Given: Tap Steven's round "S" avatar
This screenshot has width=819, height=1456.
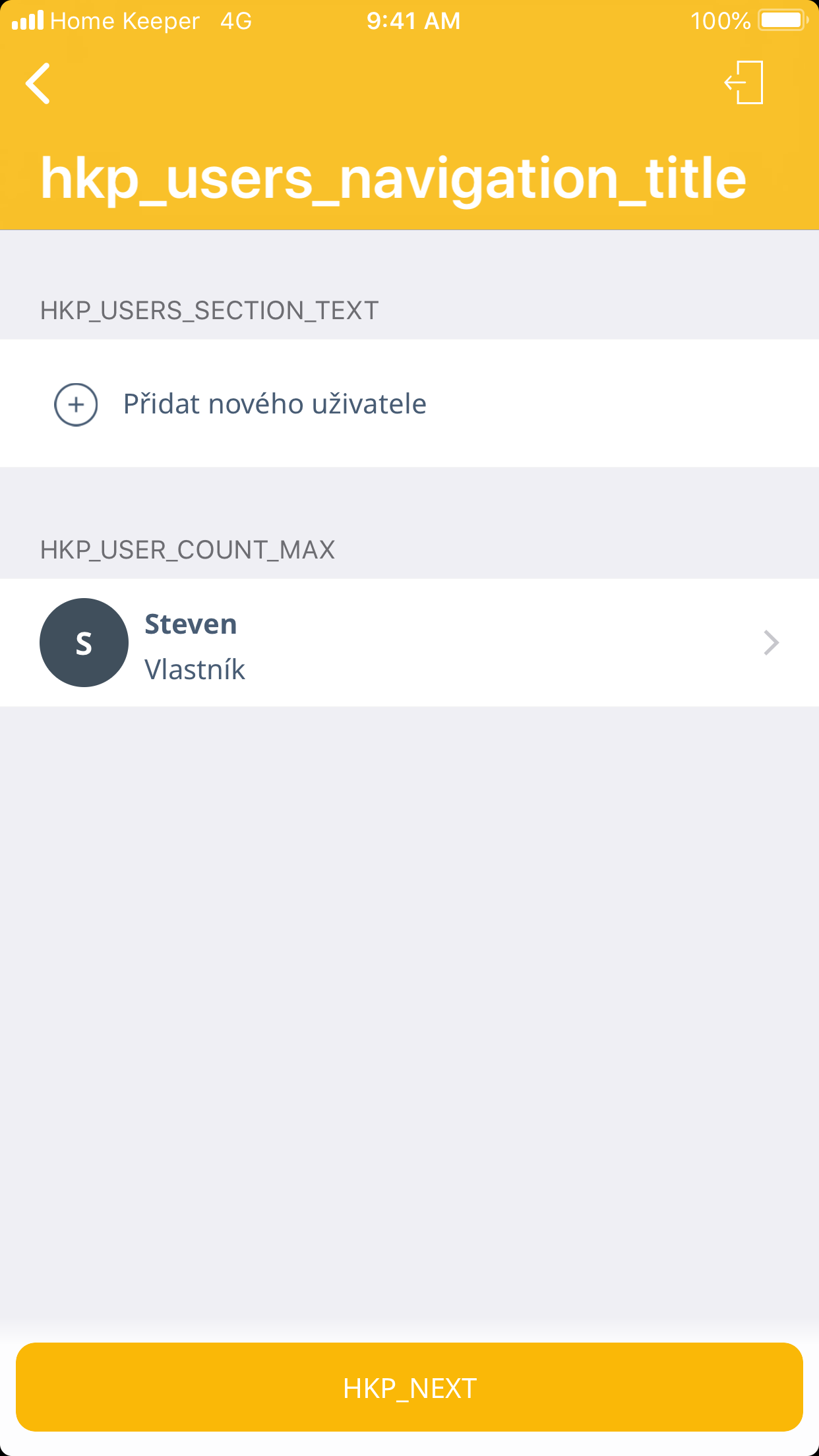Looking at the screenshot, I should 84,642.
